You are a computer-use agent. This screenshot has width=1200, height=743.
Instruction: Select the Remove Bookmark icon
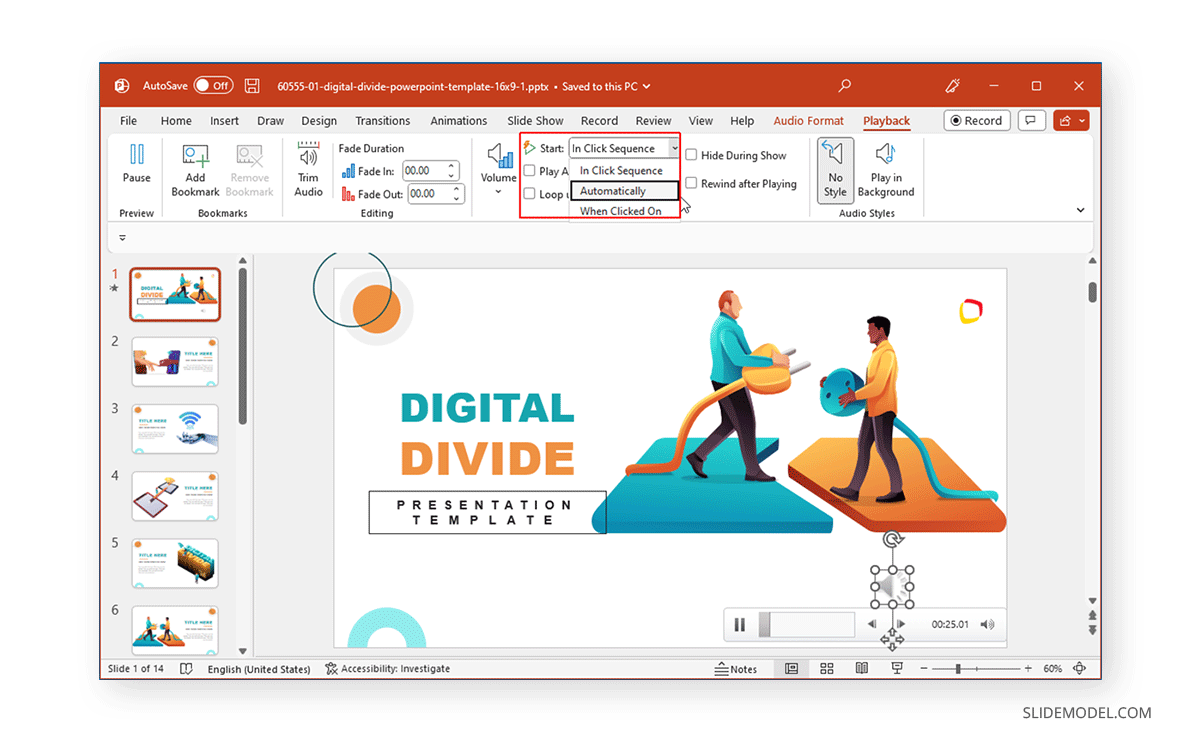click(249, 168)
